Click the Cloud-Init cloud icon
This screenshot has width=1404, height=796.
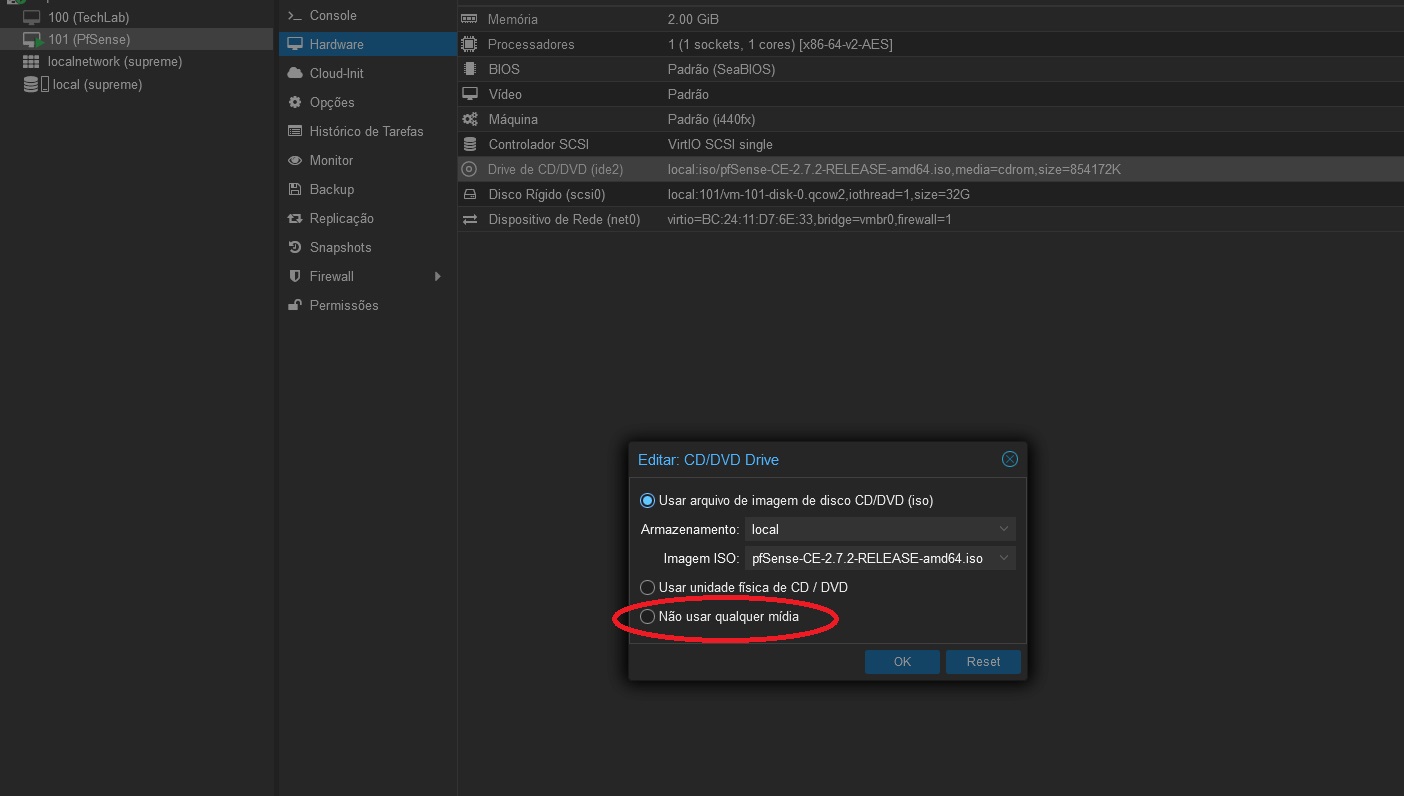(x=295, y=73)
